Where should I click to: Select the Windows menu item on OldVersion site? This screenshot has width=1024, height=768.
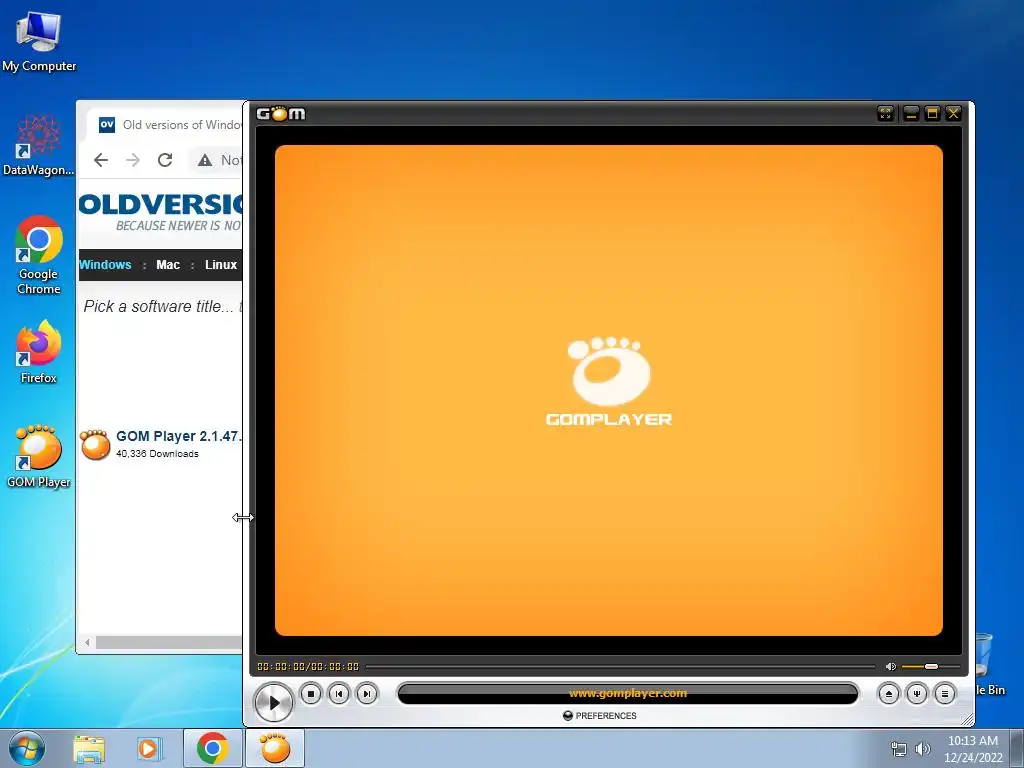(105, 264)
